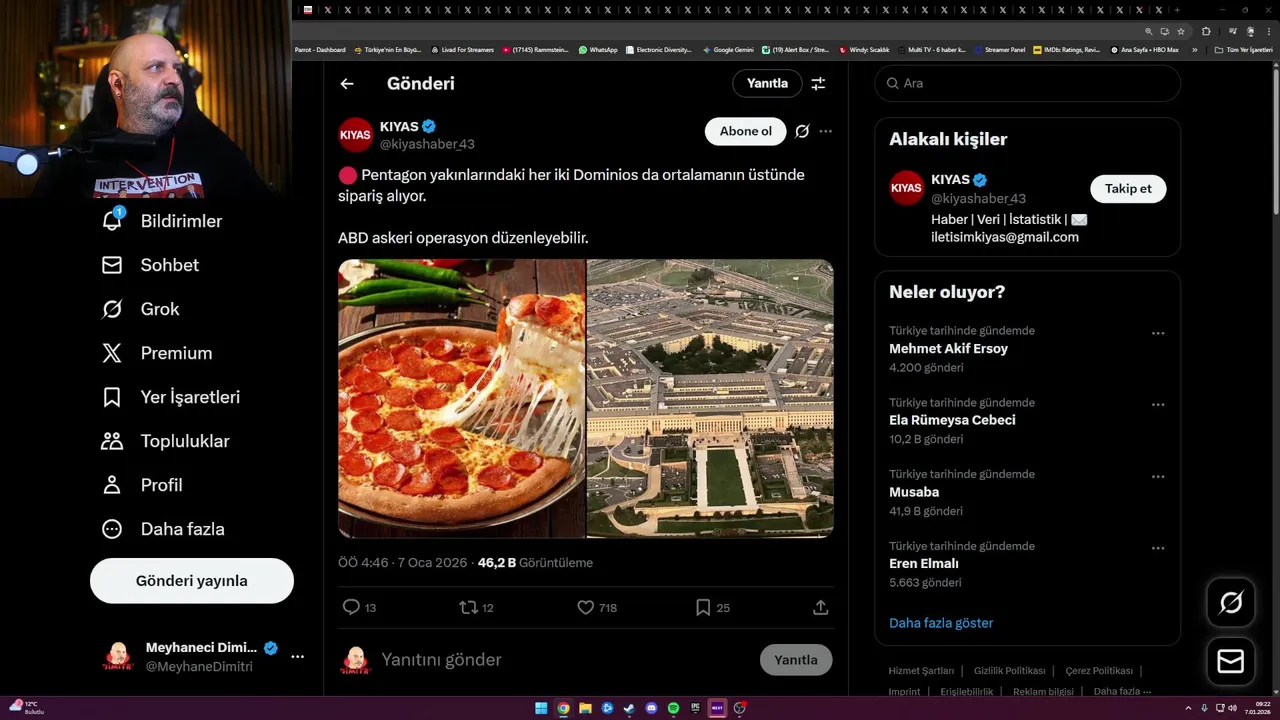Open Tüm Yer İşaretleri folder

coord(1243,49)
